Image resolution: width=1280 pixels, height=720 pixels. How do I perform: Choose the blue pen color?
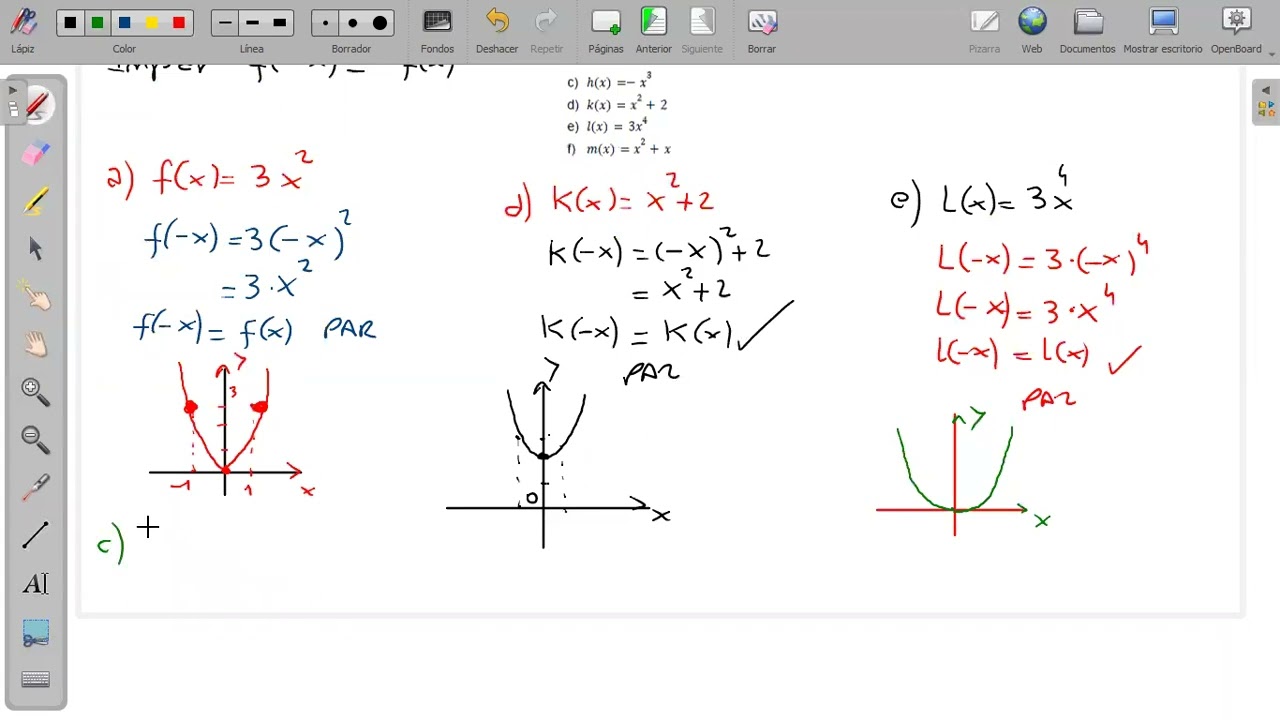click(124, 23)
